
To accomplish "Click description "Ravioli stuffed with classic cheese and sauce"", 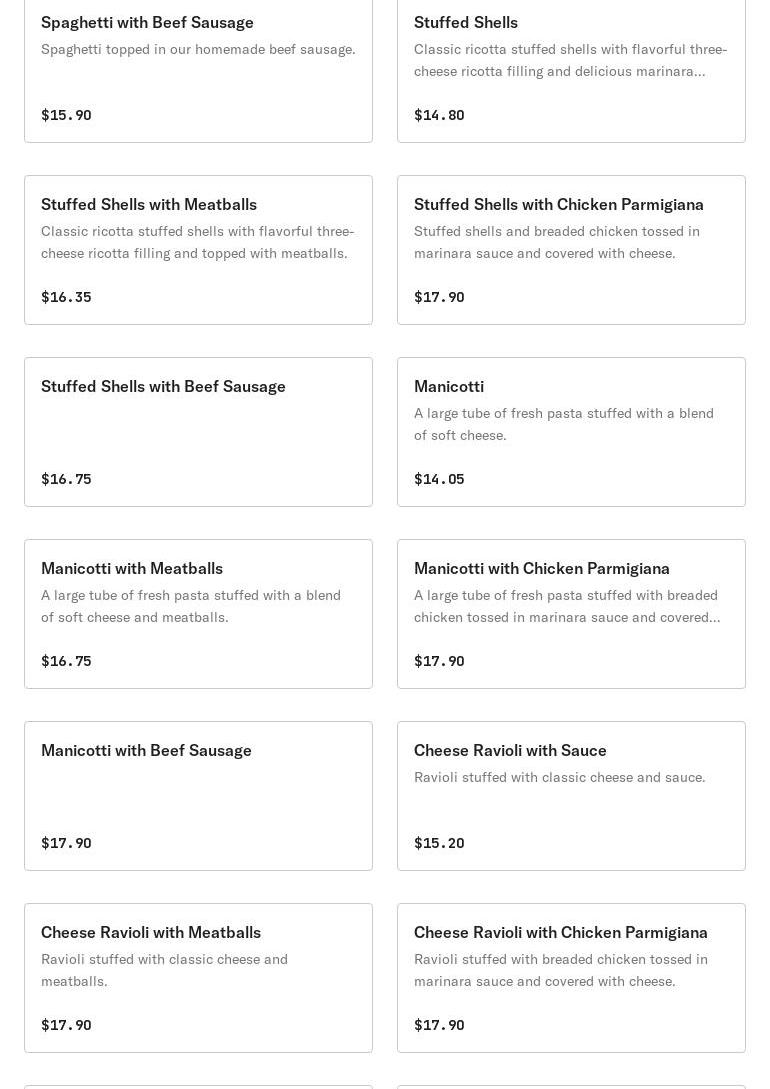I will (559, 777).
